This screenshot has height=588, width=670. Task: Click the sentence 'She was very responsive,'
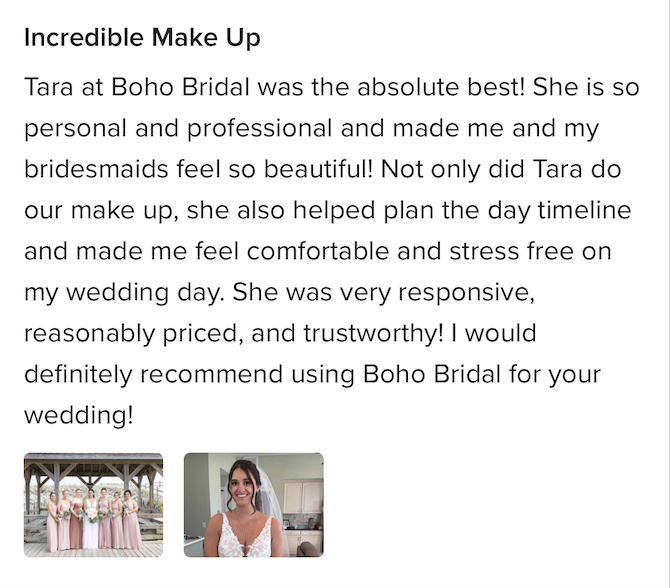[x=383, y=293]
